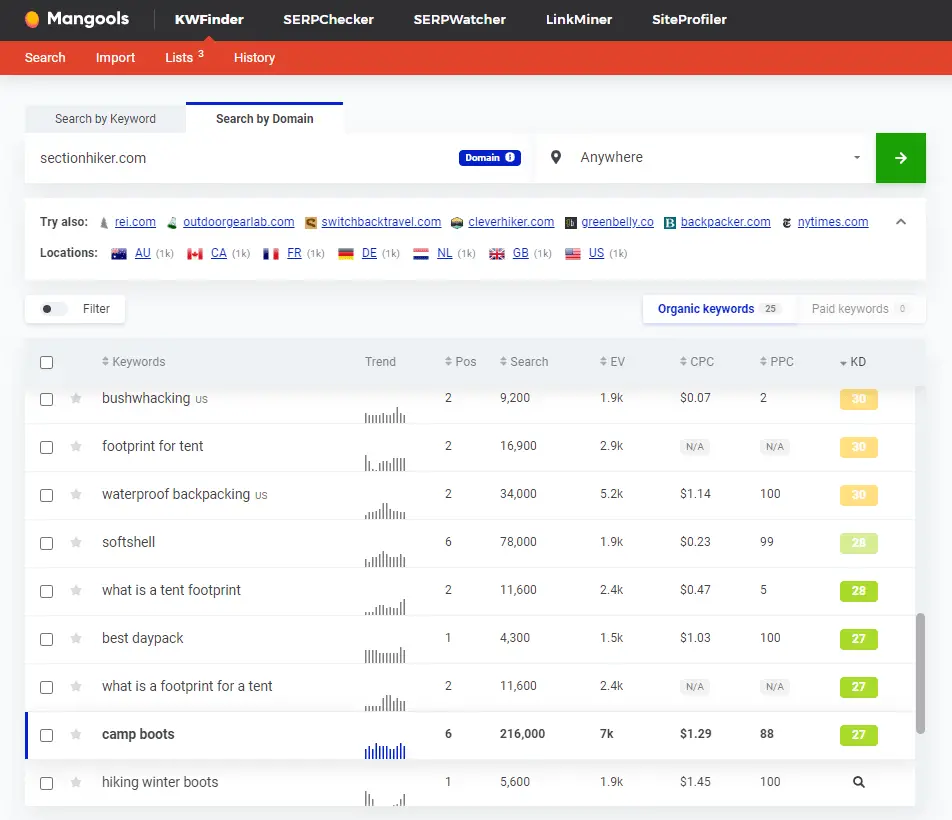Sort by KD column

pyautogui.click(x=853, y=362)
